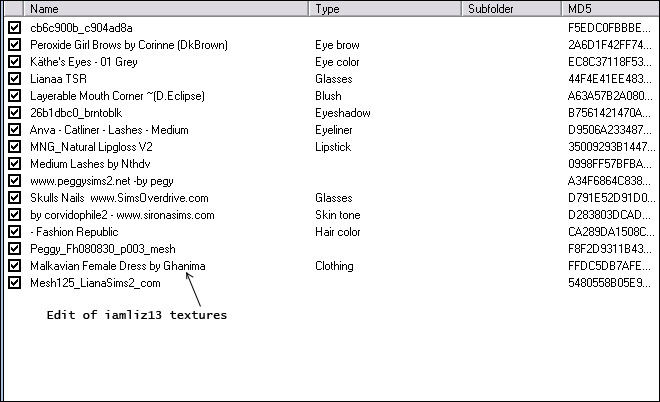660x402 pixels.
Task: Toggle the Lianaa TSR checkbox
Action: tap(14, 79)
